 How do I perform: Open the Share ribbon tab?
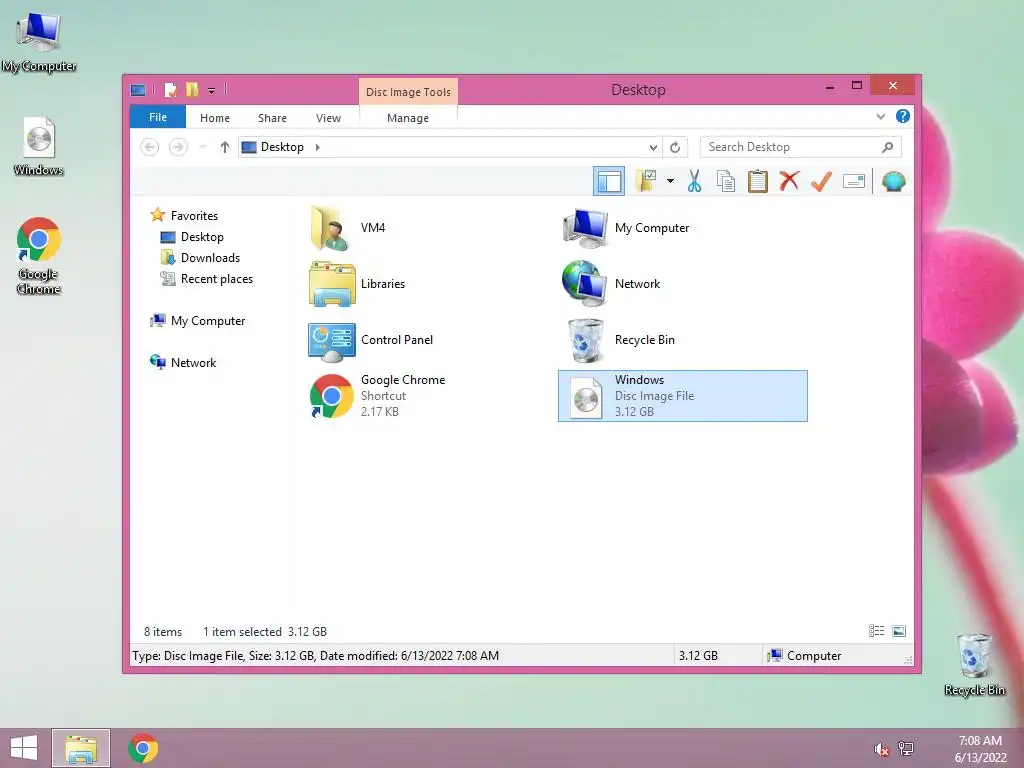[x=272, y=118]
